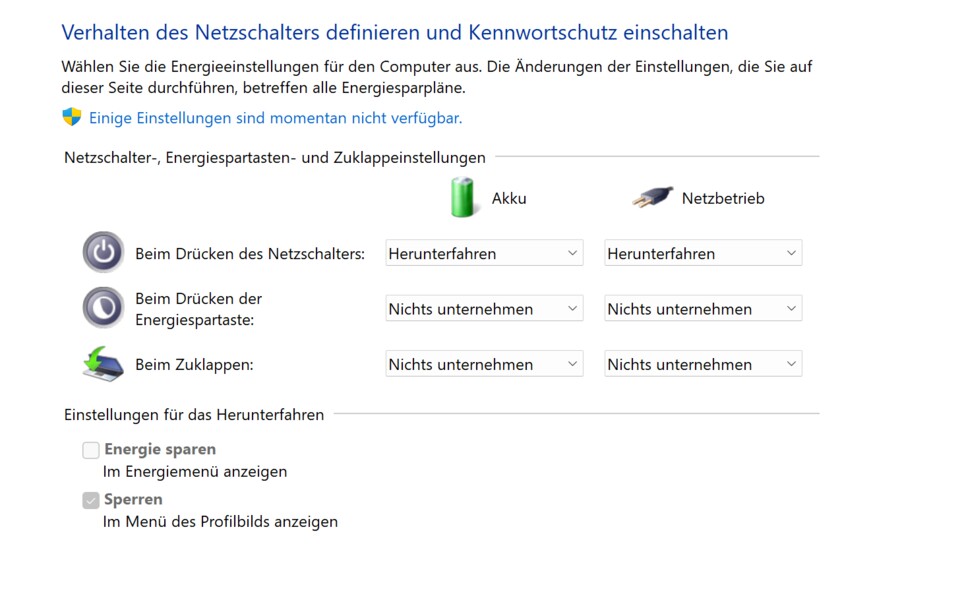Click the green battery icon above Akku column
Image resolution: width=960 pixels, height=608 pixels.
tap(462, 196)
